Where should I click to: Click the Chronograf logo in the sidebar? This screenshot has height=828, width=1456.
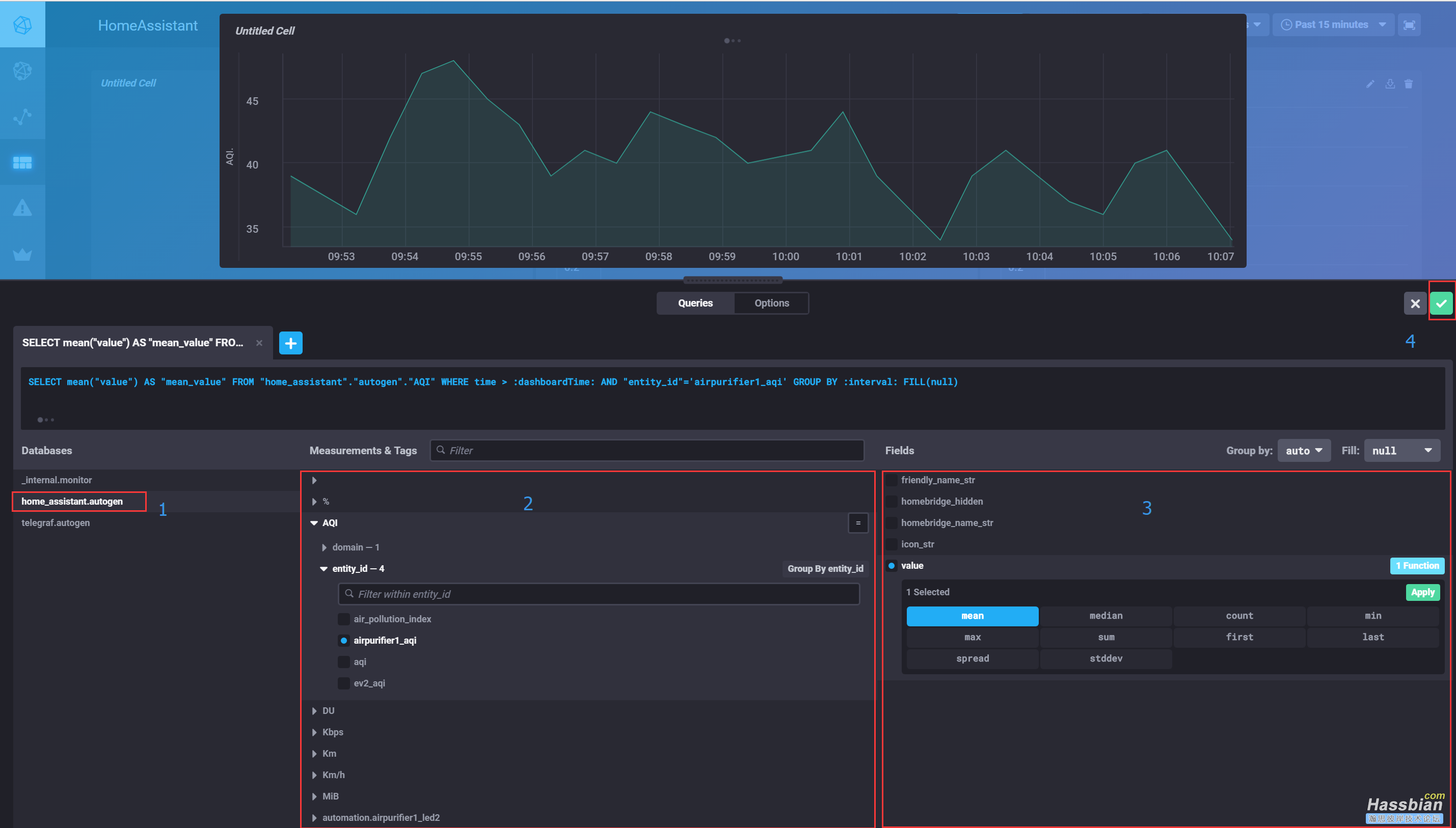pyautogui.click(x=22, y=24)
